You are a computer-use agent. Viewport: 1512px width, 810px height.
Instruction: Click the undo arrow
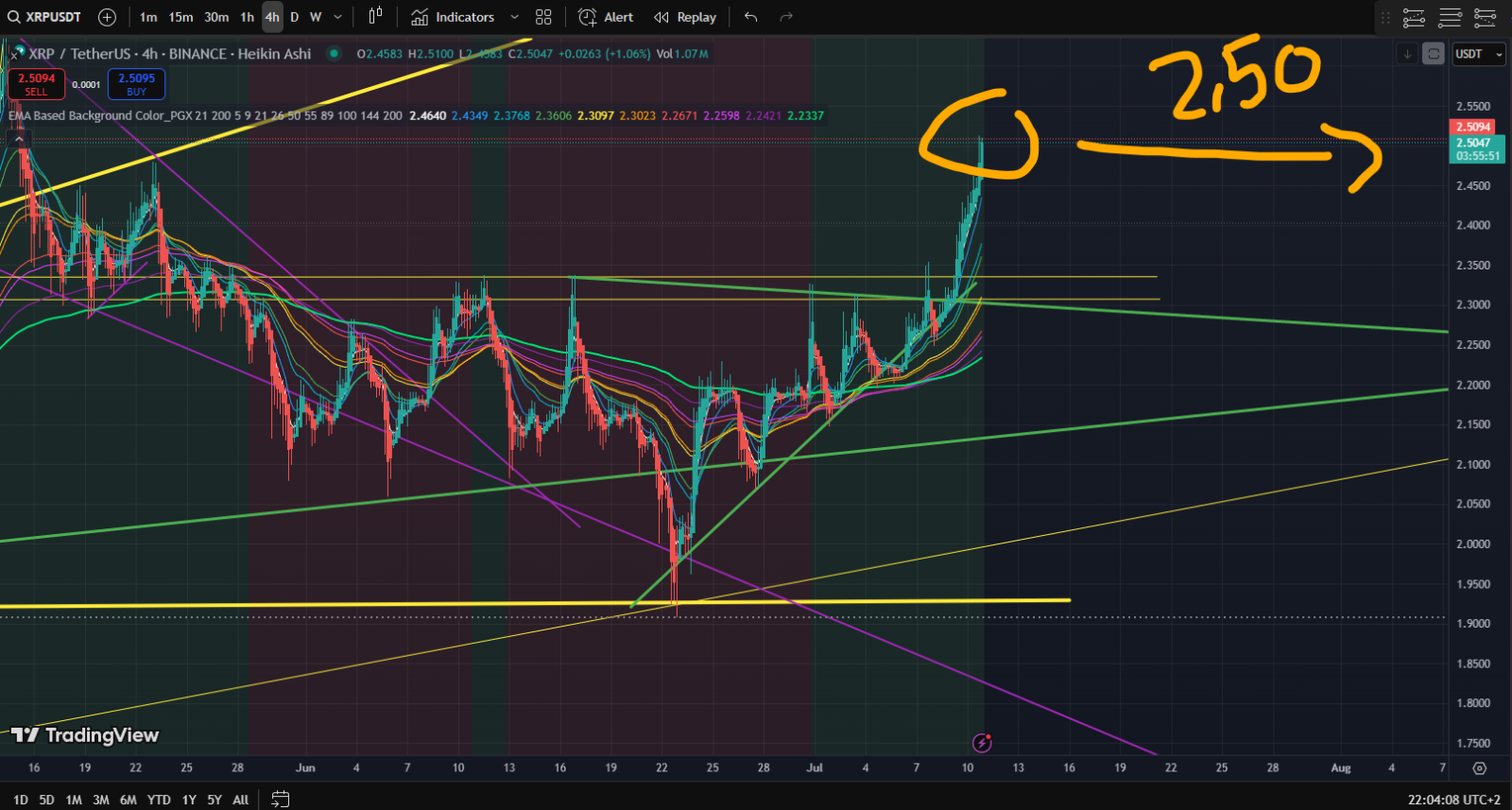(751, 17)
